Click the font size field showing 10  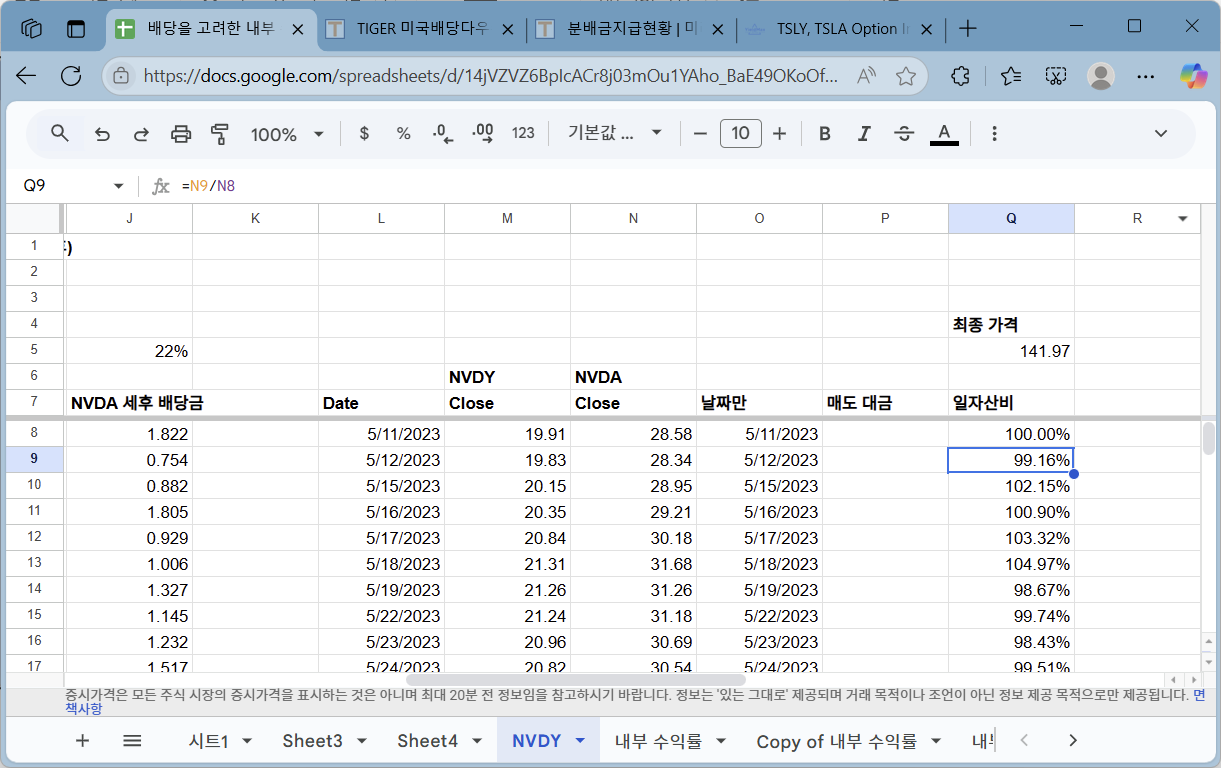741,134
